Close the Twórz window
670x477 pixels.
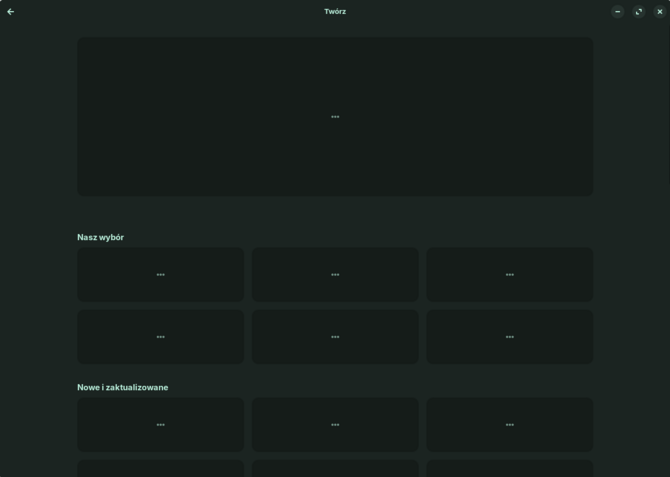[659, 12]
